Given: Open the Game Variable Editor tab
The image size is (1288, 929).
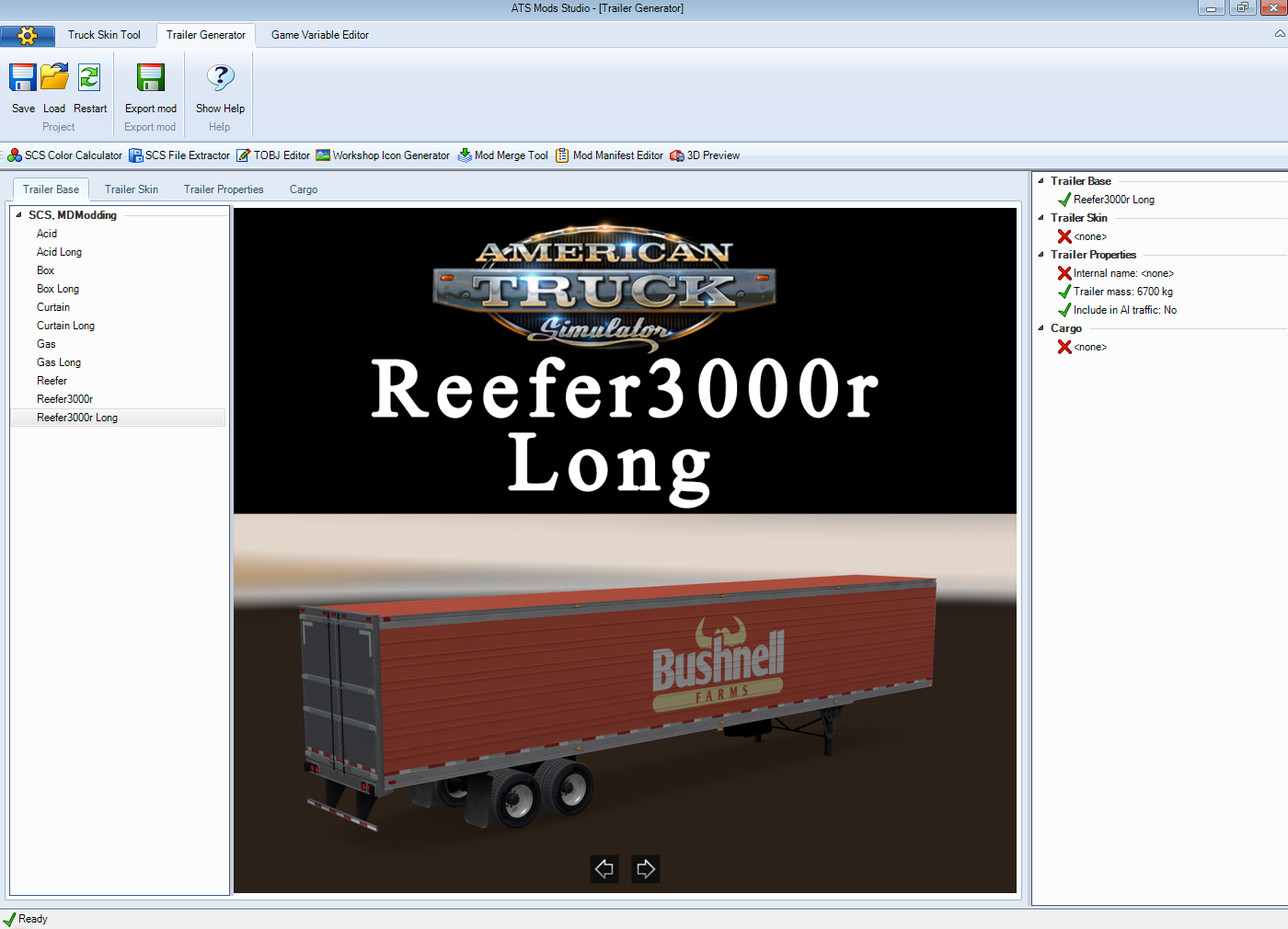Looking at the screenshot, I should coord(320,35).
